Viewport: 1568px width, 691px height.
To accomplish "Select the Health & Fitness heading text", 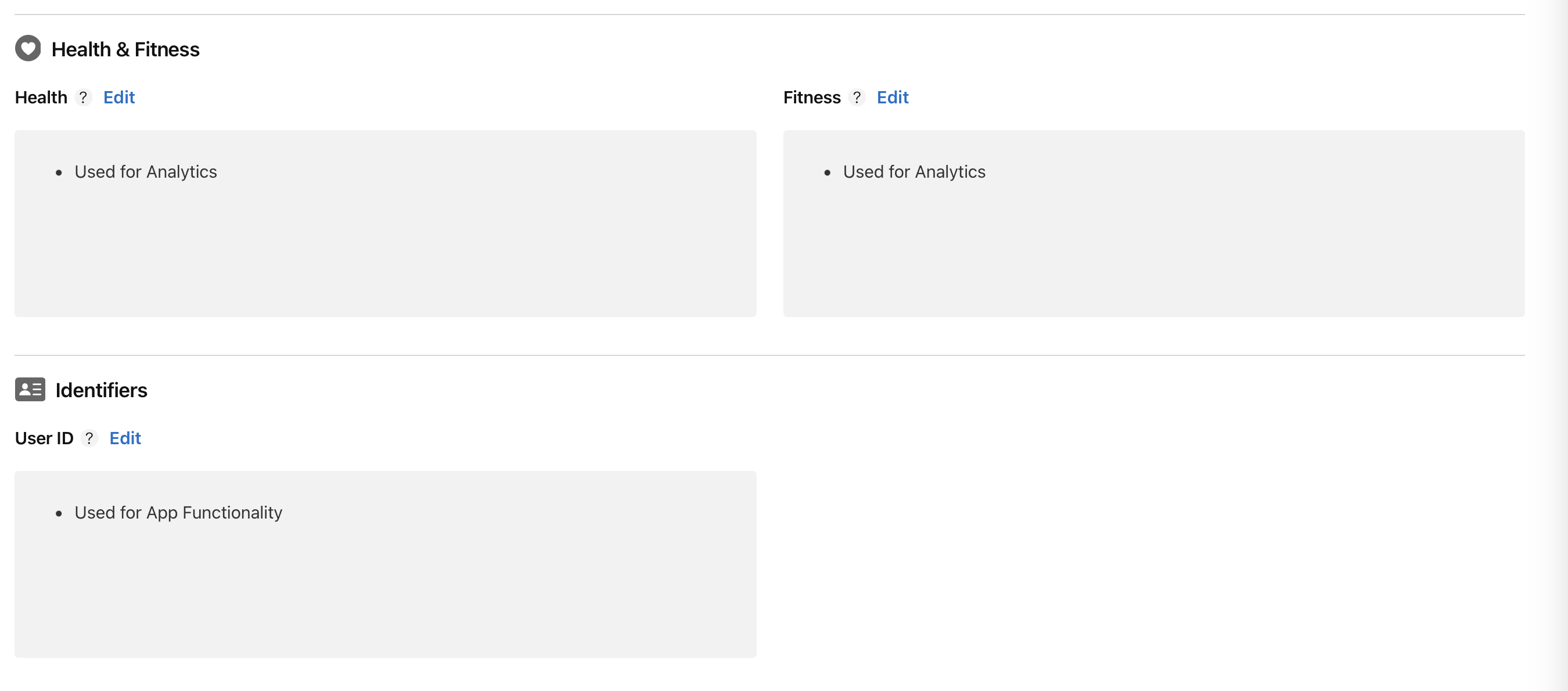I will coord(126,49).
